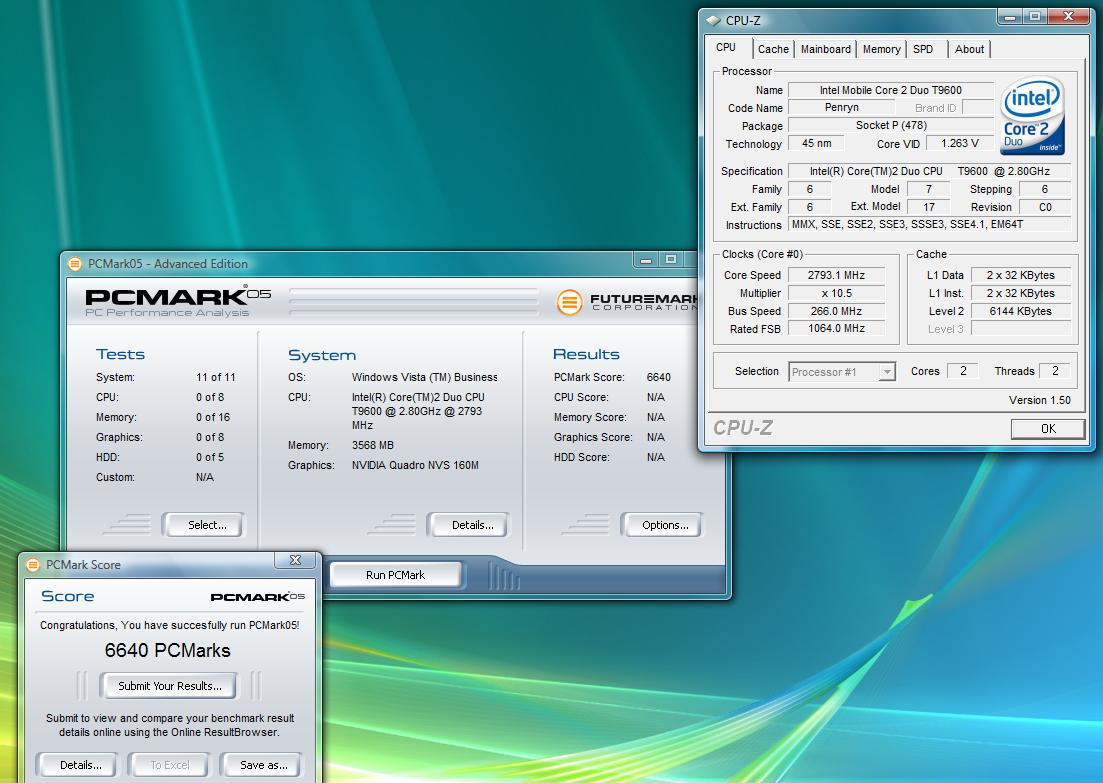Maximize the PCMark05 window
Screen dimensions: 1103x783
tap(671, 260)
